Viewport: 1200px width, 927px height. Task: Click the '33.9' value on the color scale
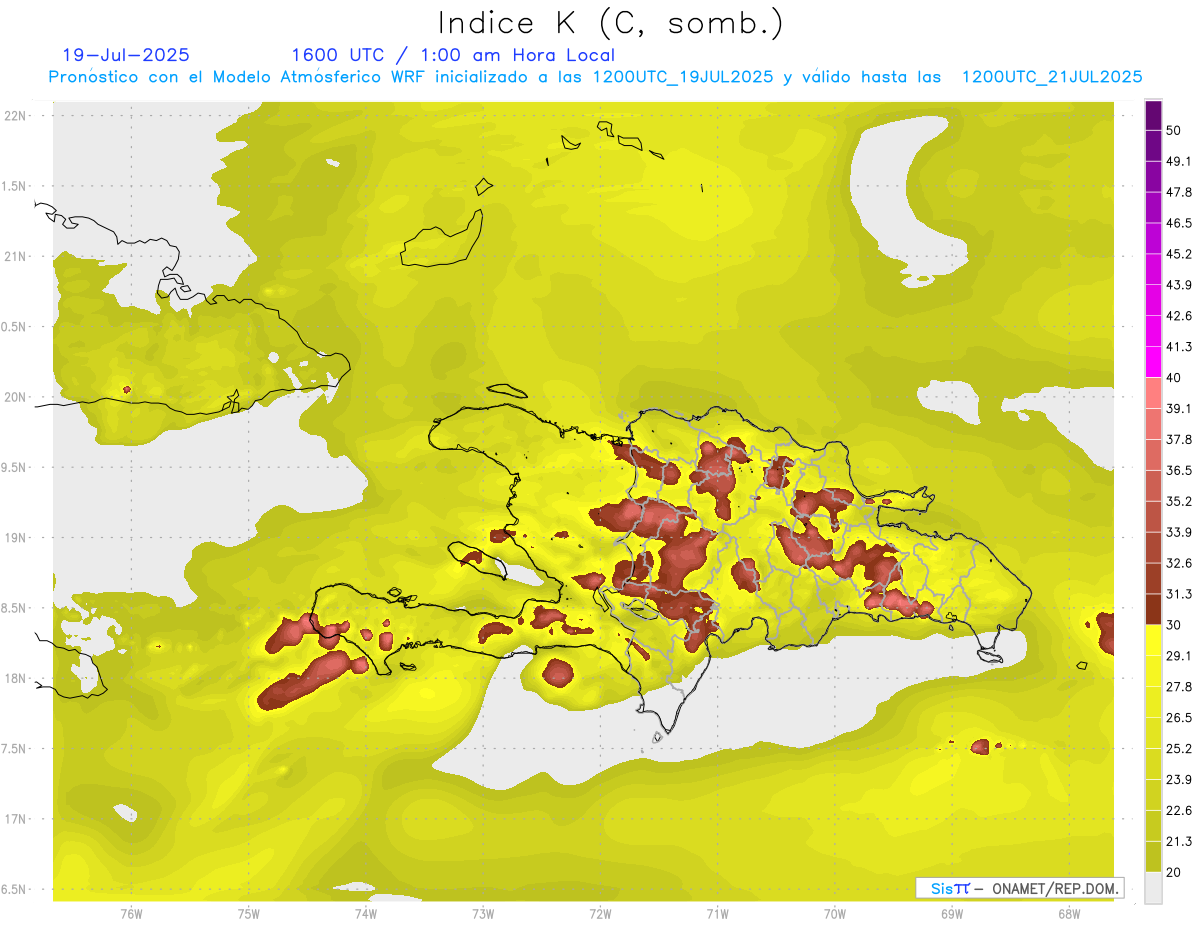(1179, 532)
